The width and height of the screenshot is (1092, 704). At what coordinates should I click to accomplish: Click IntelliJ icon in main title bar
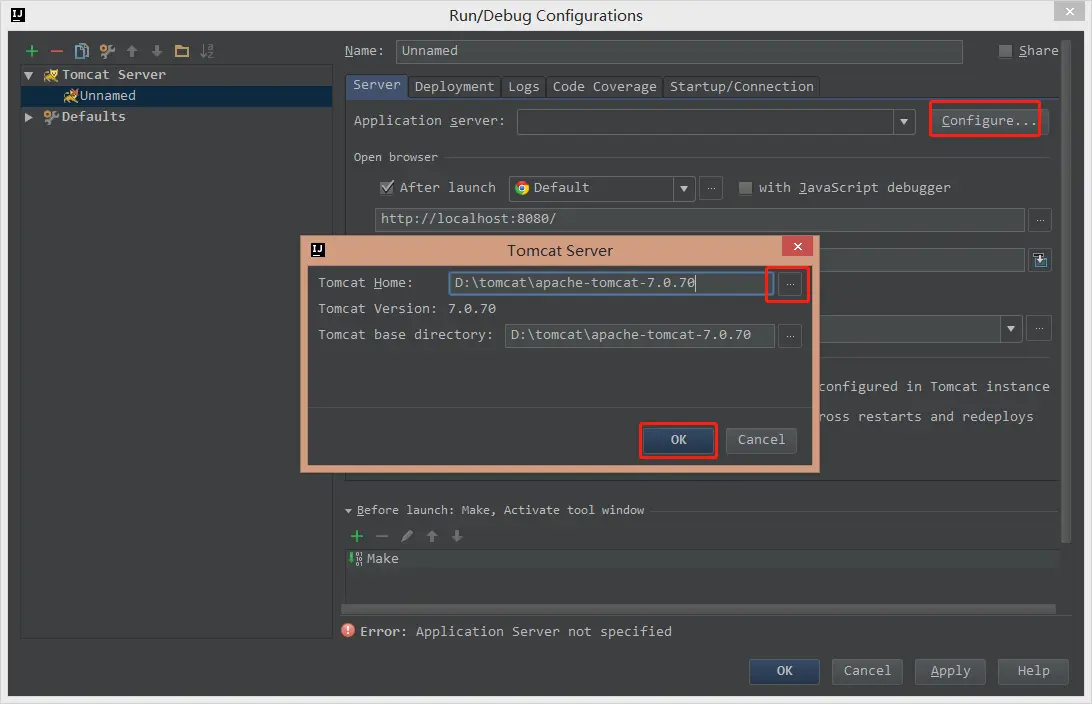click(18, 15)
